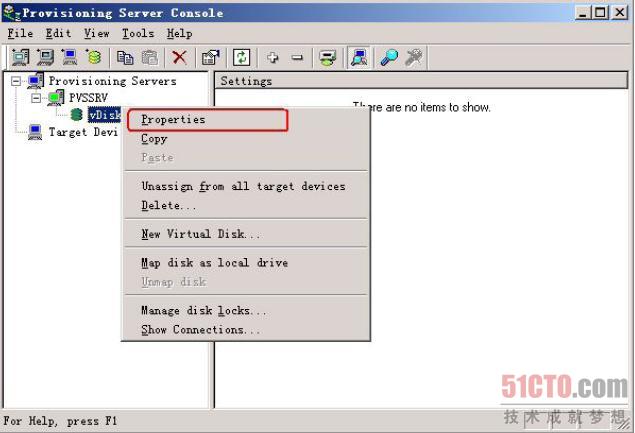Open the View menu
The width and height of the screenshot is (635, 433).
[x=97, y=33]
